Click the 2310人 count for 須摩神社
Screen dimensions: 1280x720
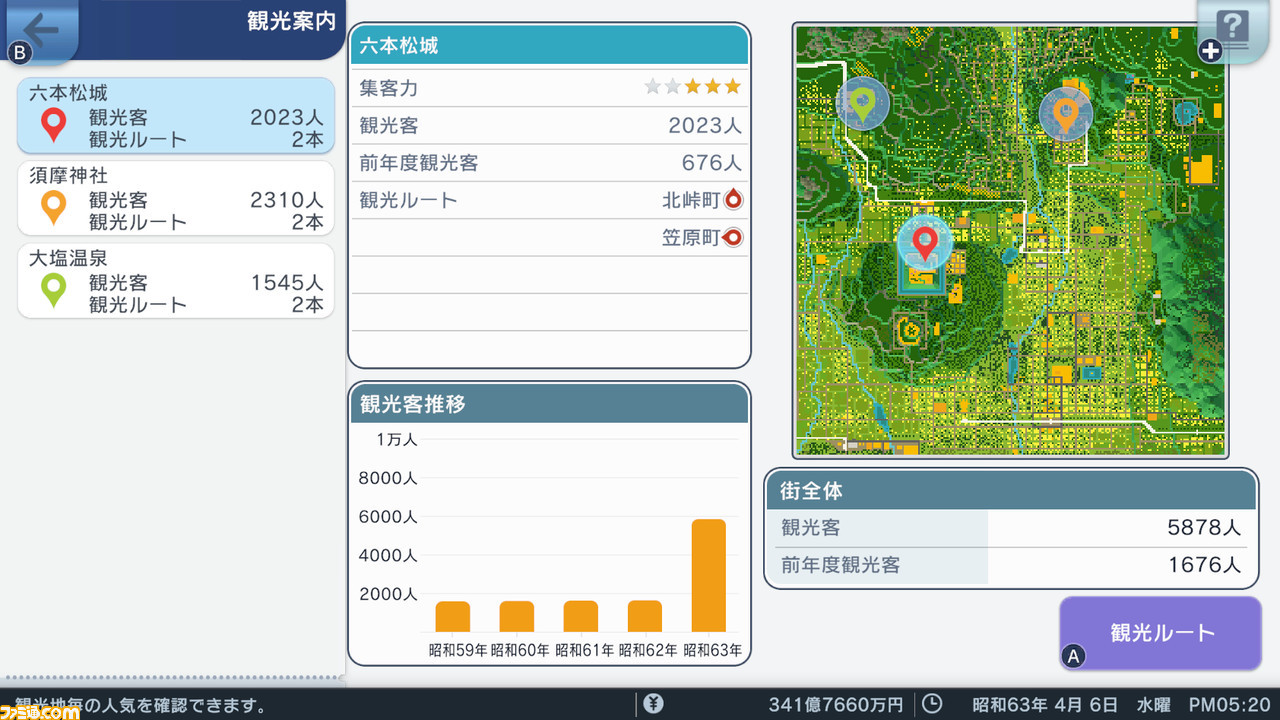[x=287, y=200]
